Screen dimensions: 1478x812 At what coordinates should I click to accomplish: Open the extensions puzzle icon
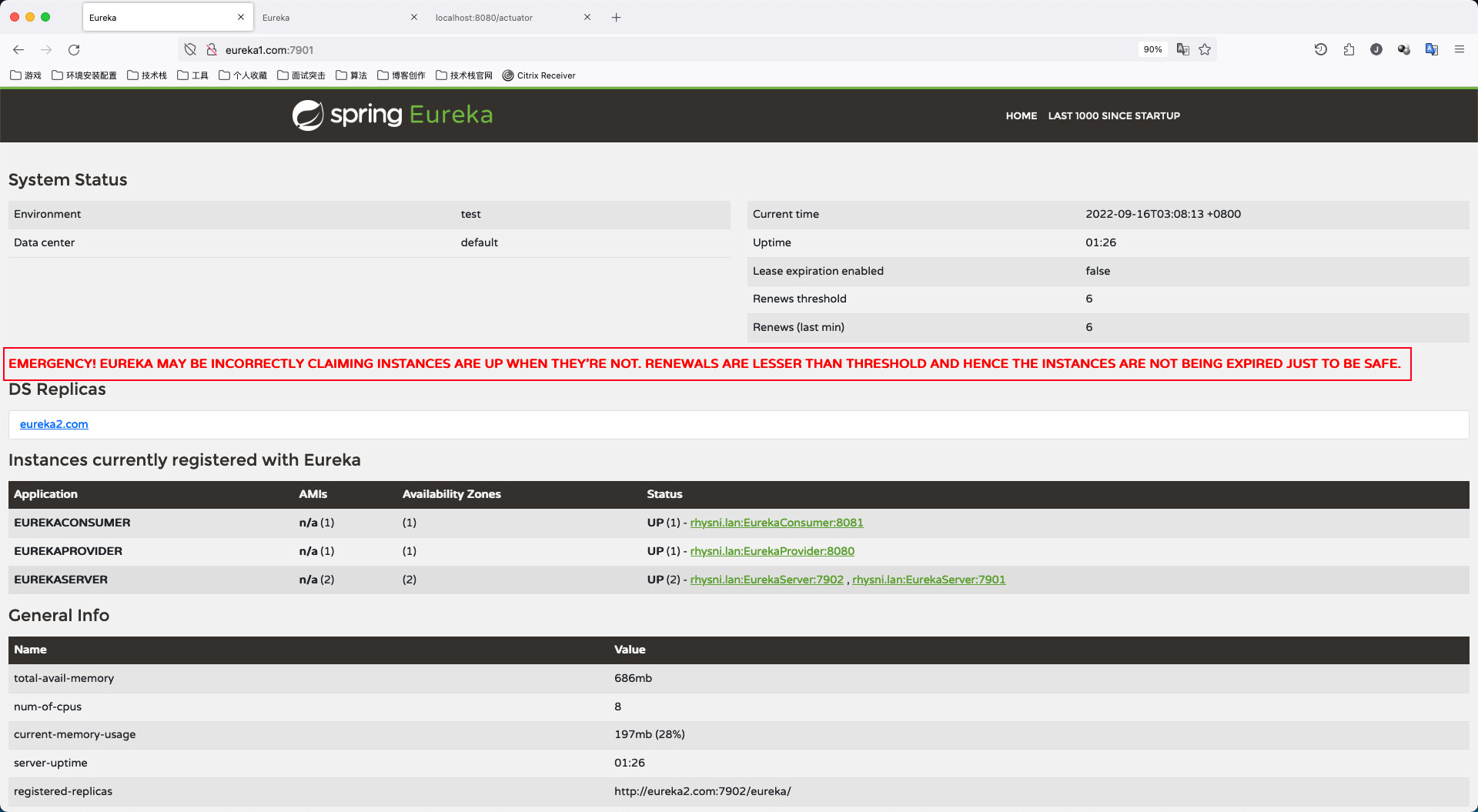coord(1349,49)
